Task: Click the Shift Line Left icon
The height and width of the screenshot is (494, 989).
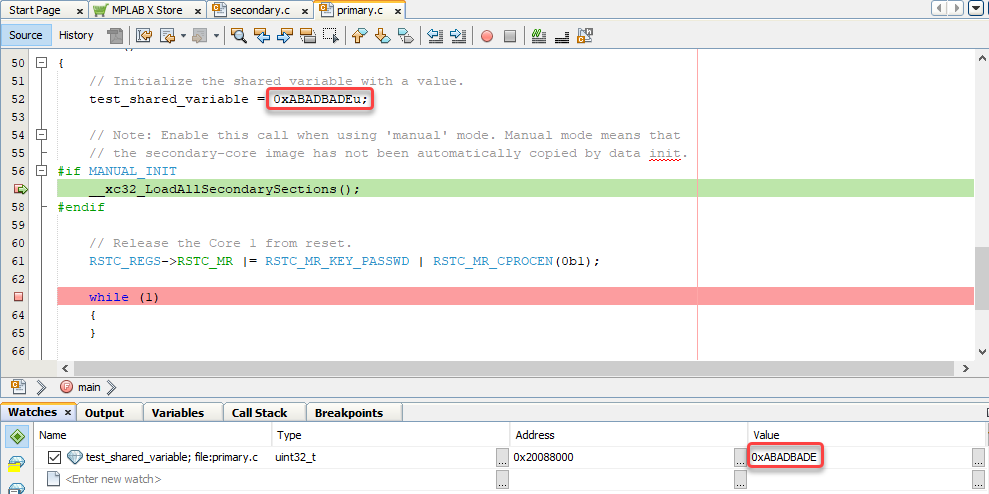Action: (x=435, y=36)
